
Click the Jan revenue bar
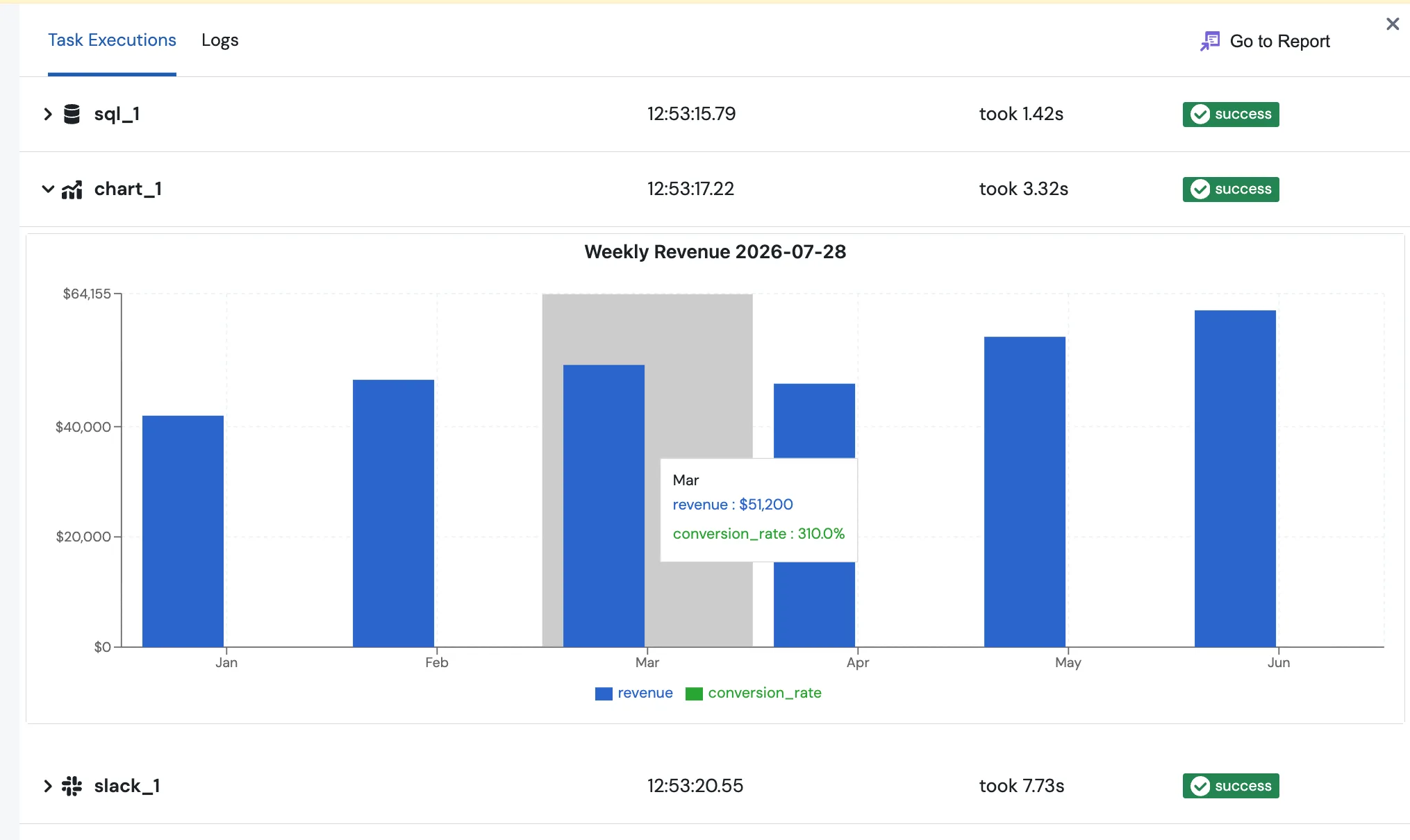183,531
